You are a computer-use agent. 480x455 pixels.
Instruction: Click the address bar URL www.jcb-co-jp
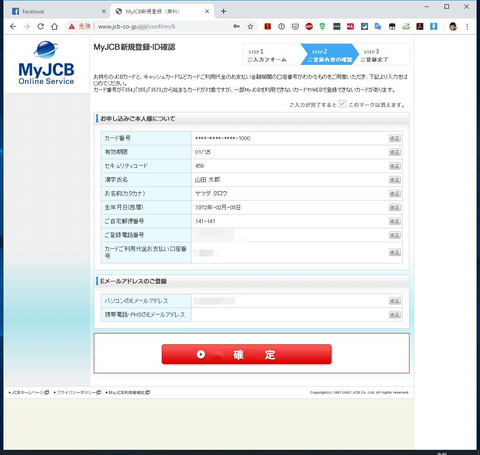coord(136,27)
